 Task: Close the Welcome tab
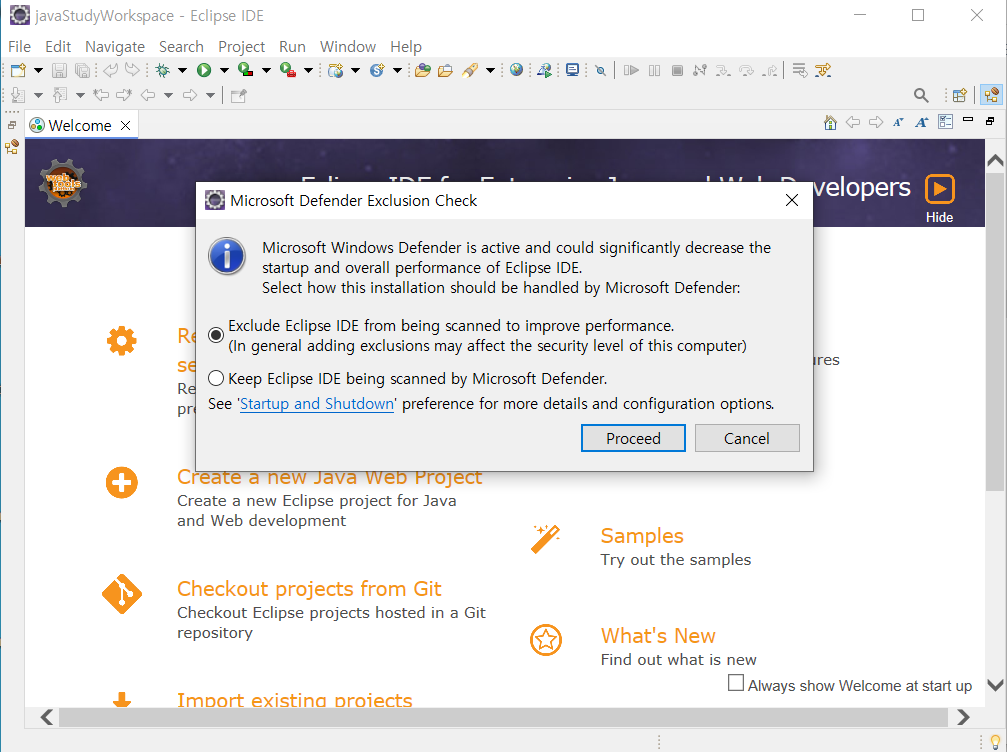pos(126,125)
